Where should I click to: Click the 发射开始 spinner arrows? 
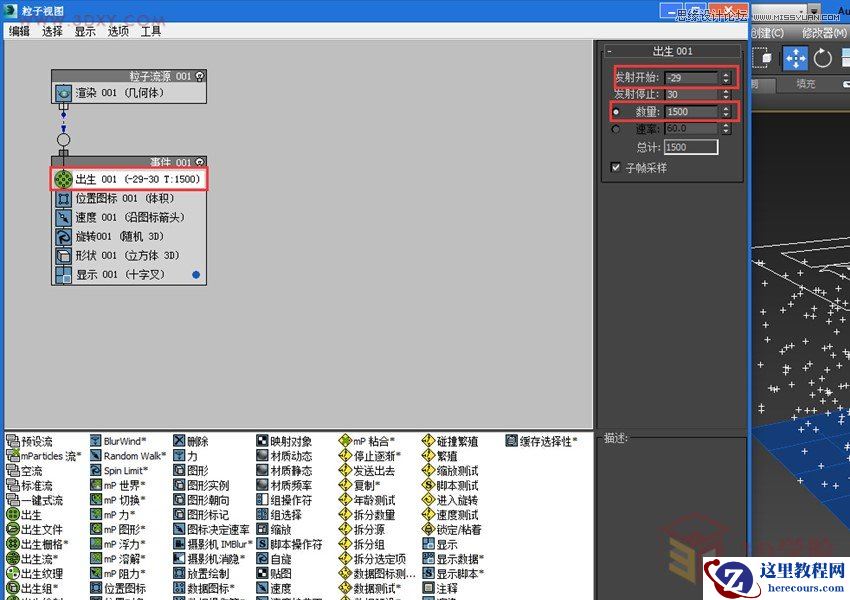[726, 78]
